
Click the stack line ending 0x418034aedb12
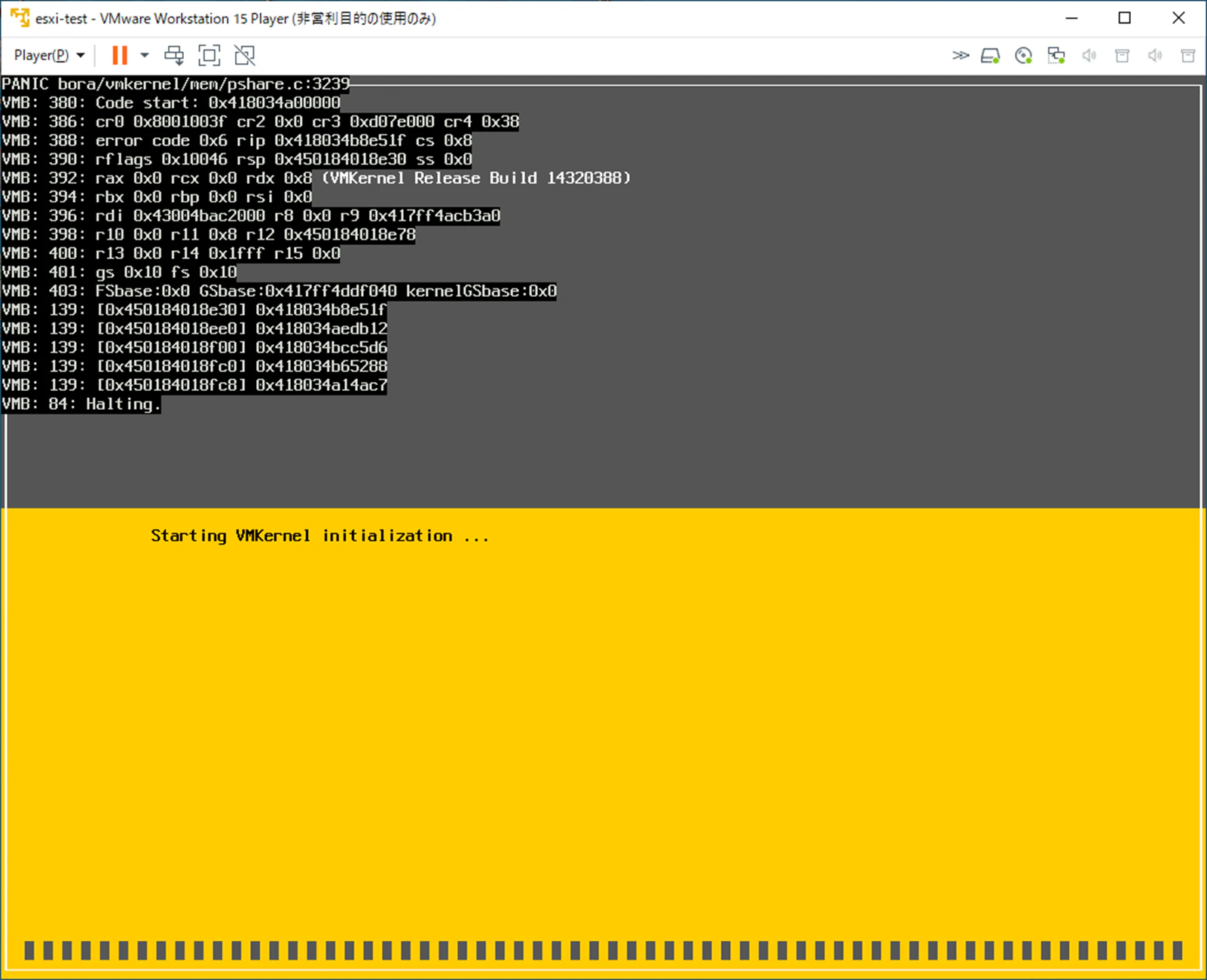[x=194, y=328]
